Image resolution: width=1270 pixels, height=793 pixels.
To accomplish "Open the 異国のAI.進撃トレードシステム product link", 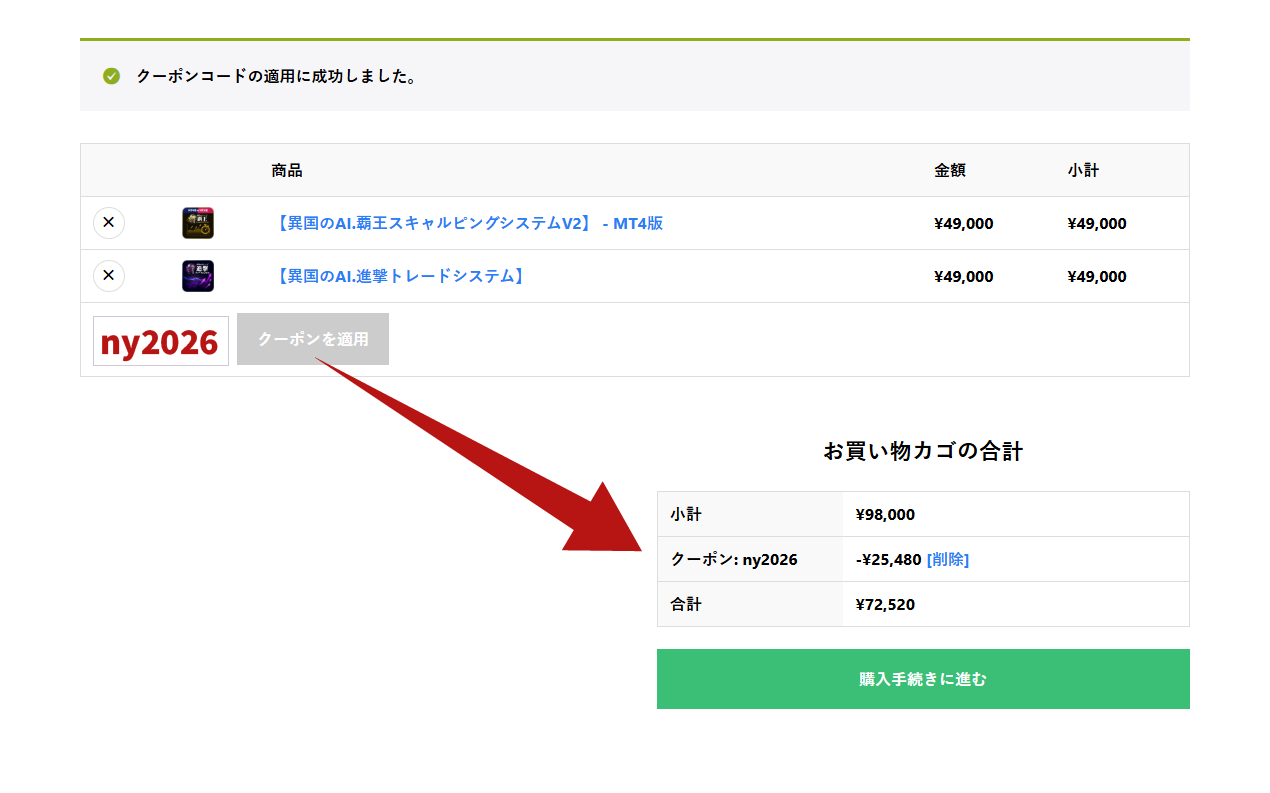I will (399, 276).
